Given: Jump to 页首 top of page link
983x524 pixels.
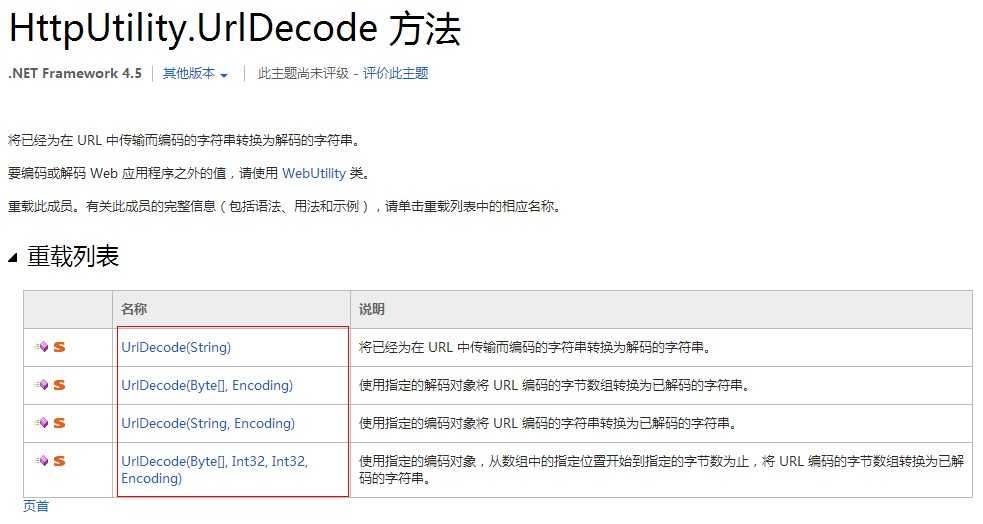Looking at the screenshot, I should (36, 506).
